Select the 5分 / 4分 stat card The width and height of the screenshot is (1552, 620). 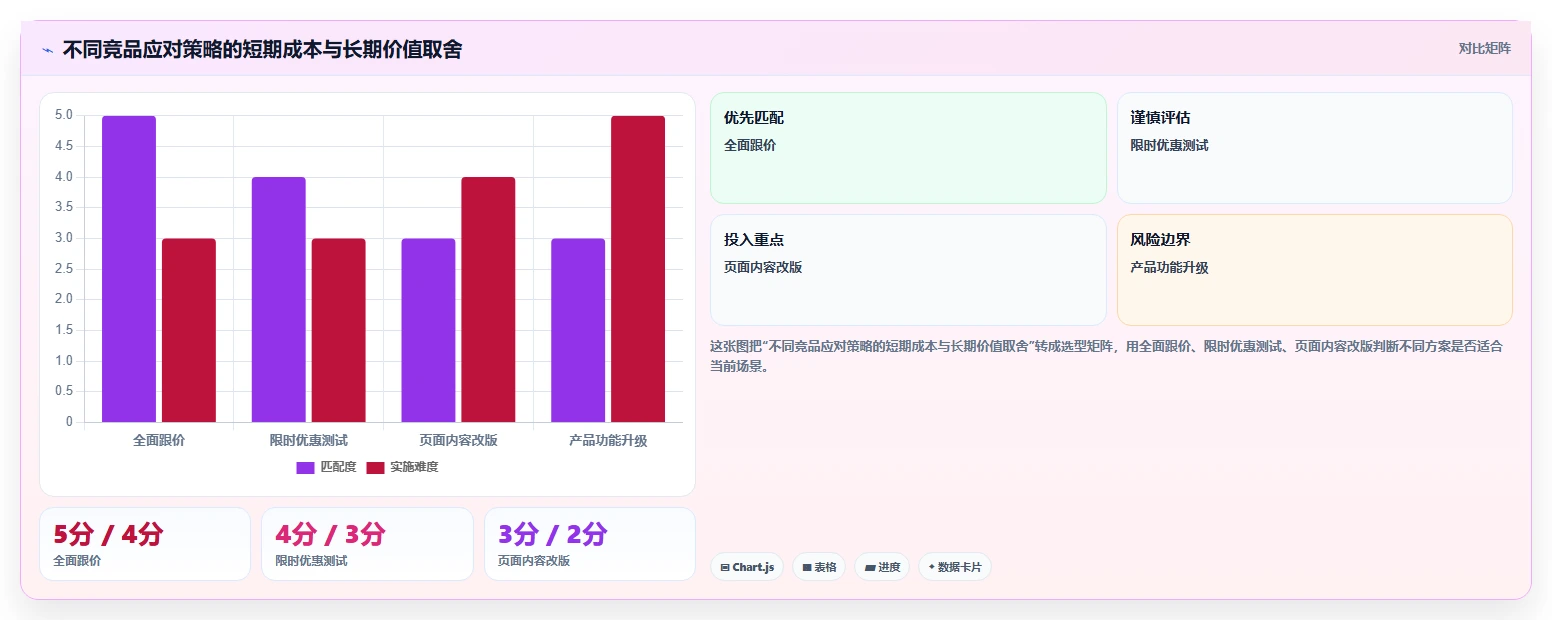point(145,544)
